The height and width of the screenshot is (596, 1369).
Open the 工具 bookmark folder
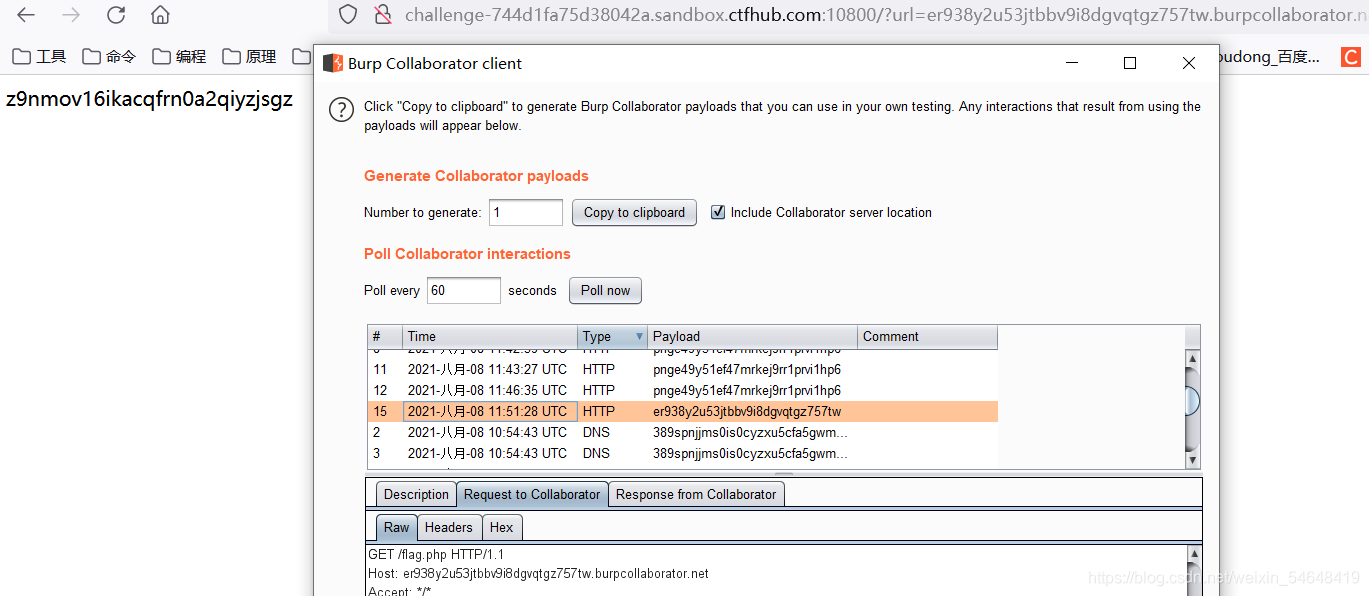pyautogui.click(x=39, y=57)
